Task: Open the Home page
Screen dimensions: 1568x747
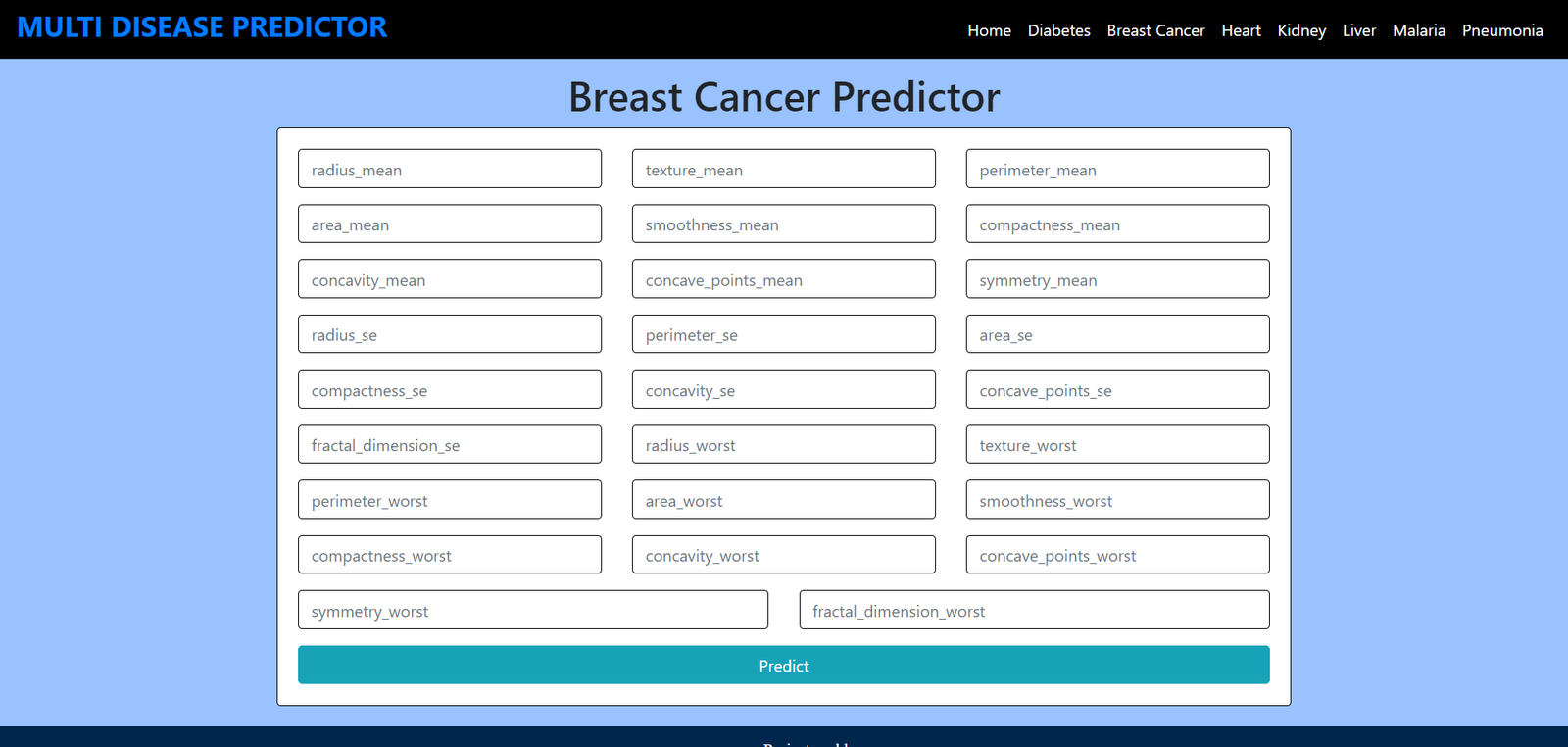Action: [x=989, y=30]
